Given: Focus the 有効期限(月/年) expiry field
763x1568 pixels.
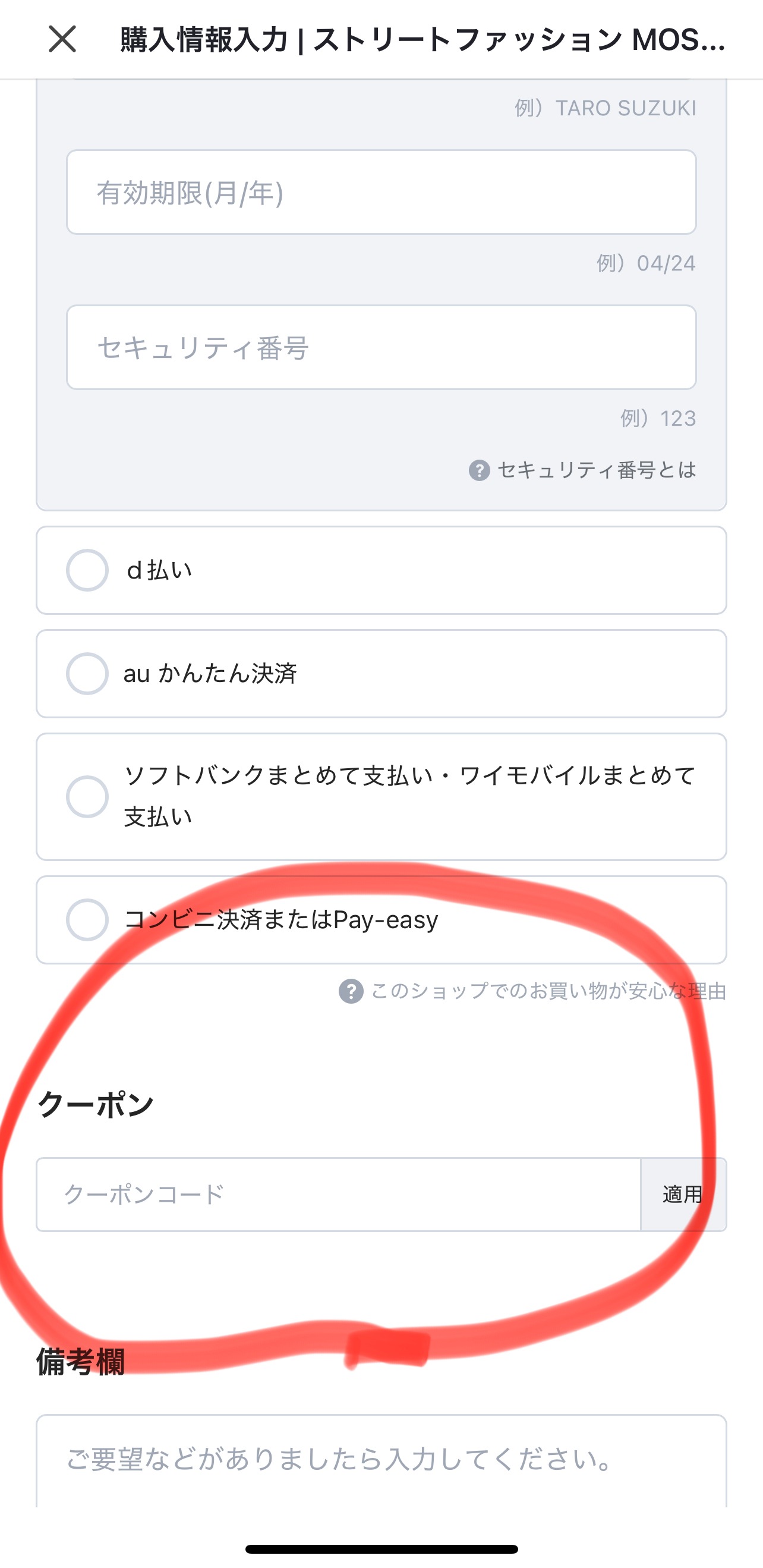Looking at the screenshot, I should [381, 192].
